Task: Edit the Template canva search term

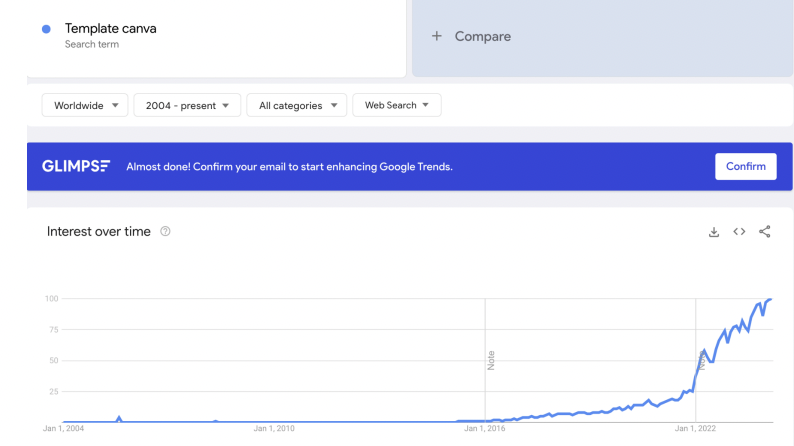Action: (x=110, y=29)
